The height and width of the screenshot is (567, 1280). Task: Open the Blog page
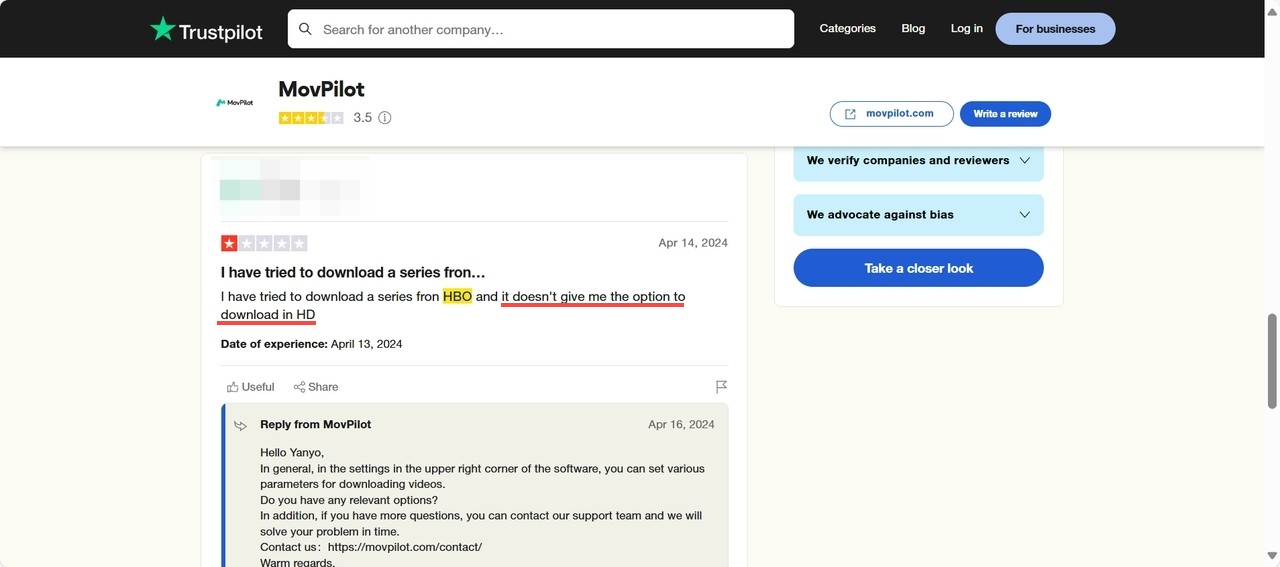point(913,29)
